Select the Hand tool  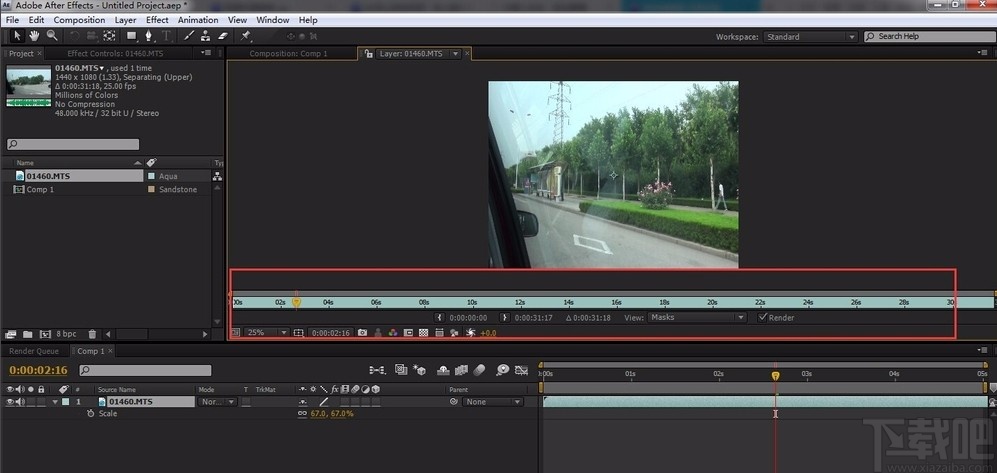coord(34,36)
